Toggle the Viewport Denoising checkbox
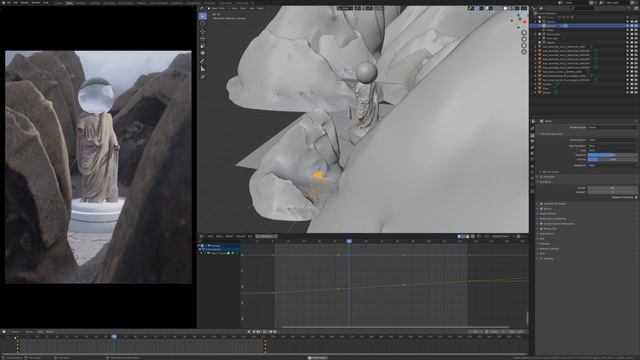Image resolution: width=640 pixels, height=360 pixels. click(636, 198)
